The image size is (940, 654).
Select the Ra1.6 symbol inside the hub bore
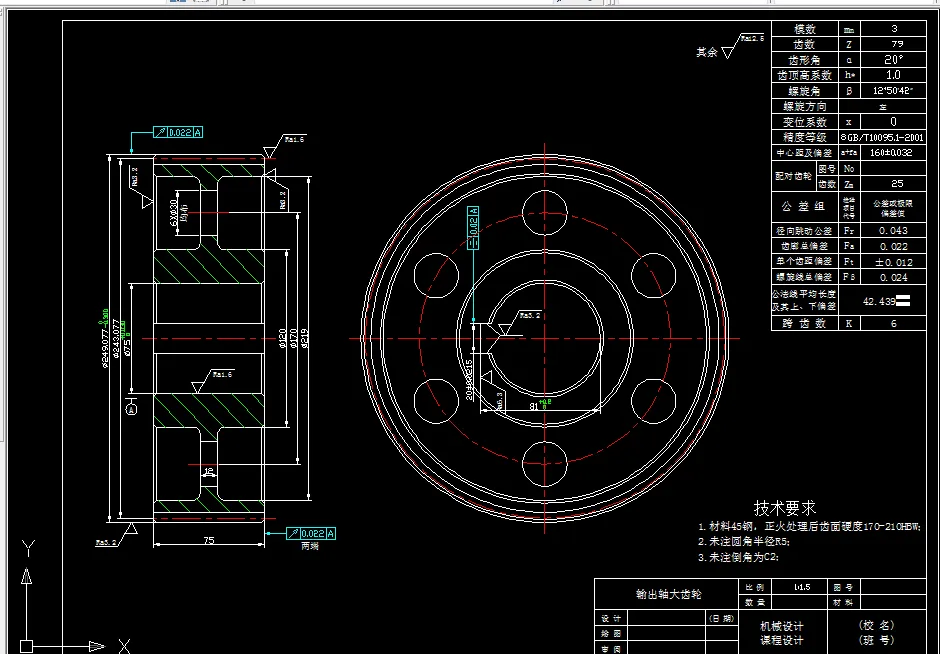click(x=212, y=381)
